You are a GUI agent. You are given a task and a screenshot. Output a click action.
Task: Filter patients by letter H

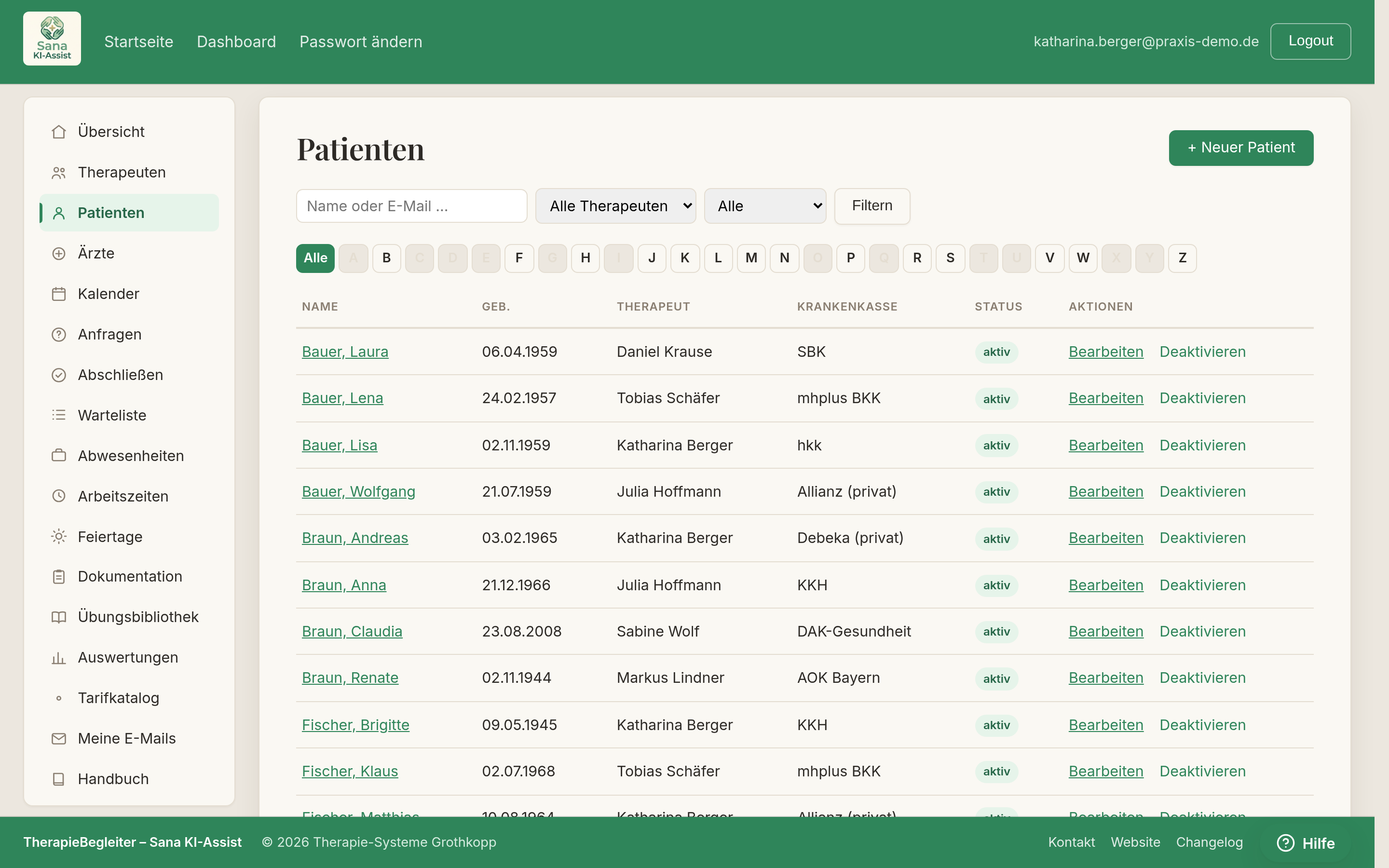point(586,258)
